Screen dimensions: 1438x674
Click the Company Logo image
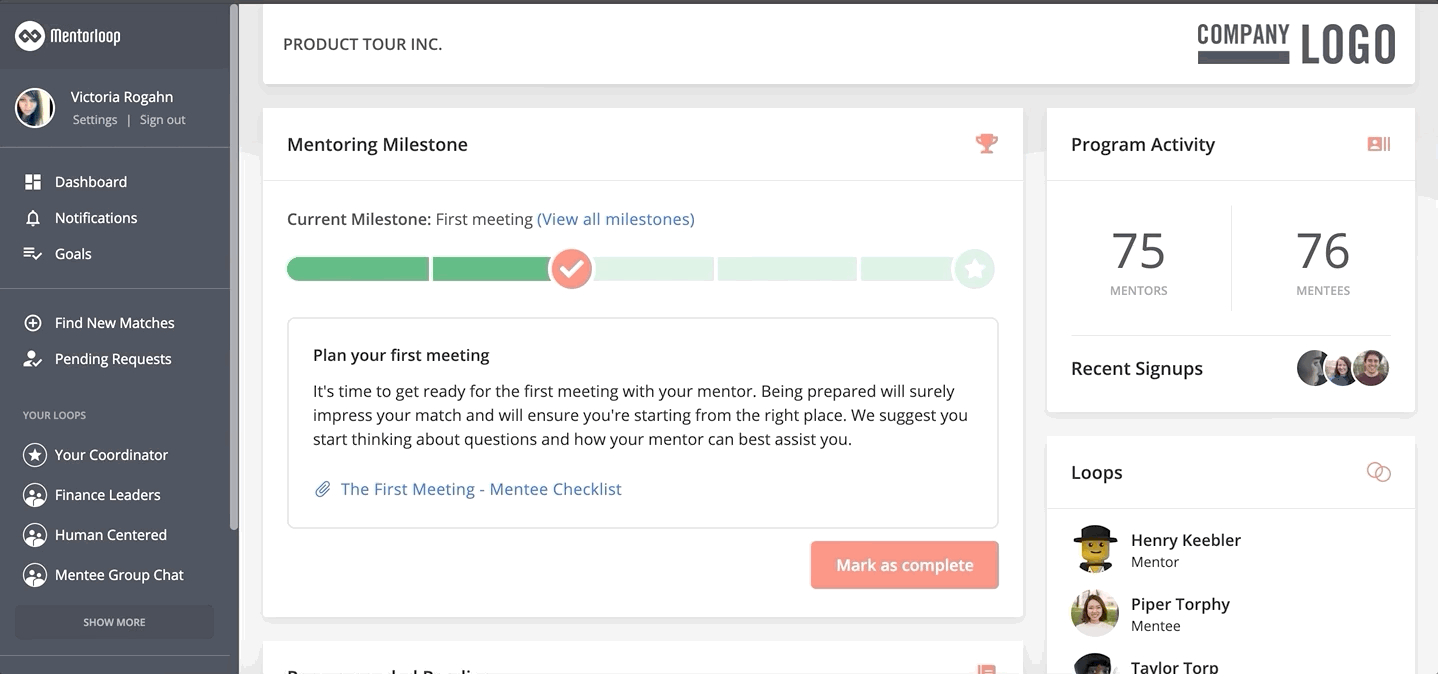click(x=1296, y=44)
